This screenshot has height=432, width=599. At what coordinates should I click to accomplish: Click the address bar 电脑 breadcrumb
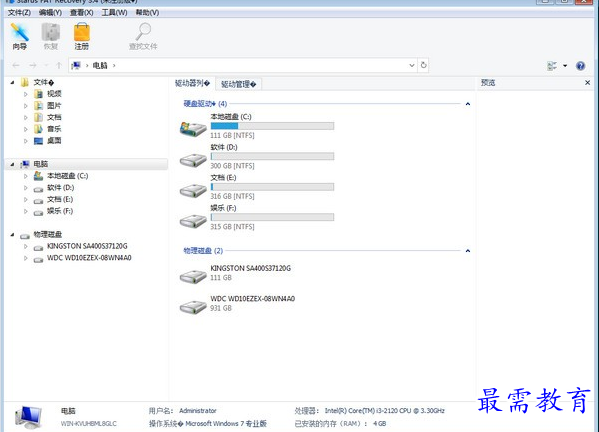pyautogui.click(x=100, y=65)
